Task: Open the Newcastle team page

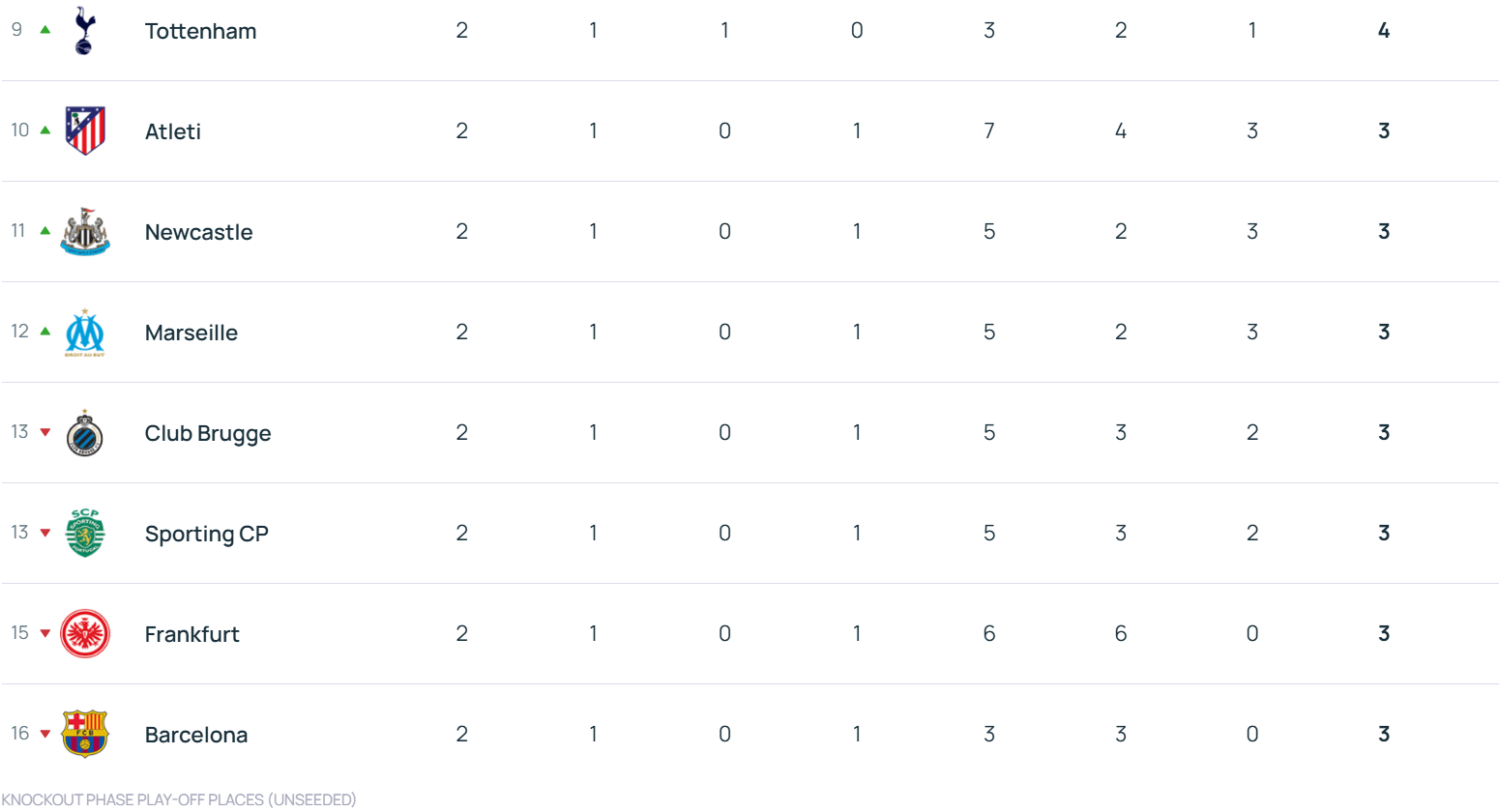Action: (x=198, y=232)
